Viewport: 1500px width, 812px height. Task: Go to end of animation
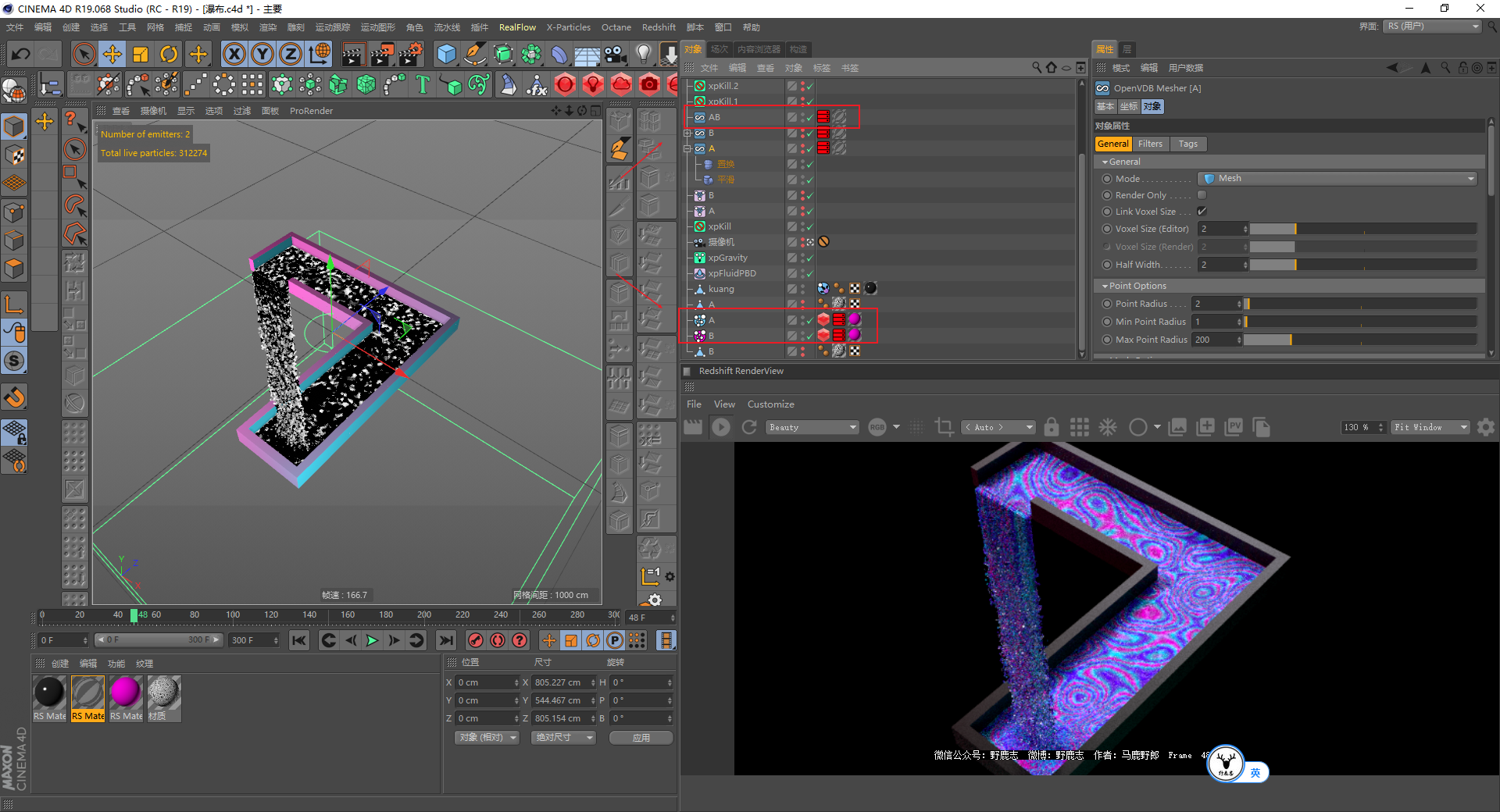(x=446, y=640)
